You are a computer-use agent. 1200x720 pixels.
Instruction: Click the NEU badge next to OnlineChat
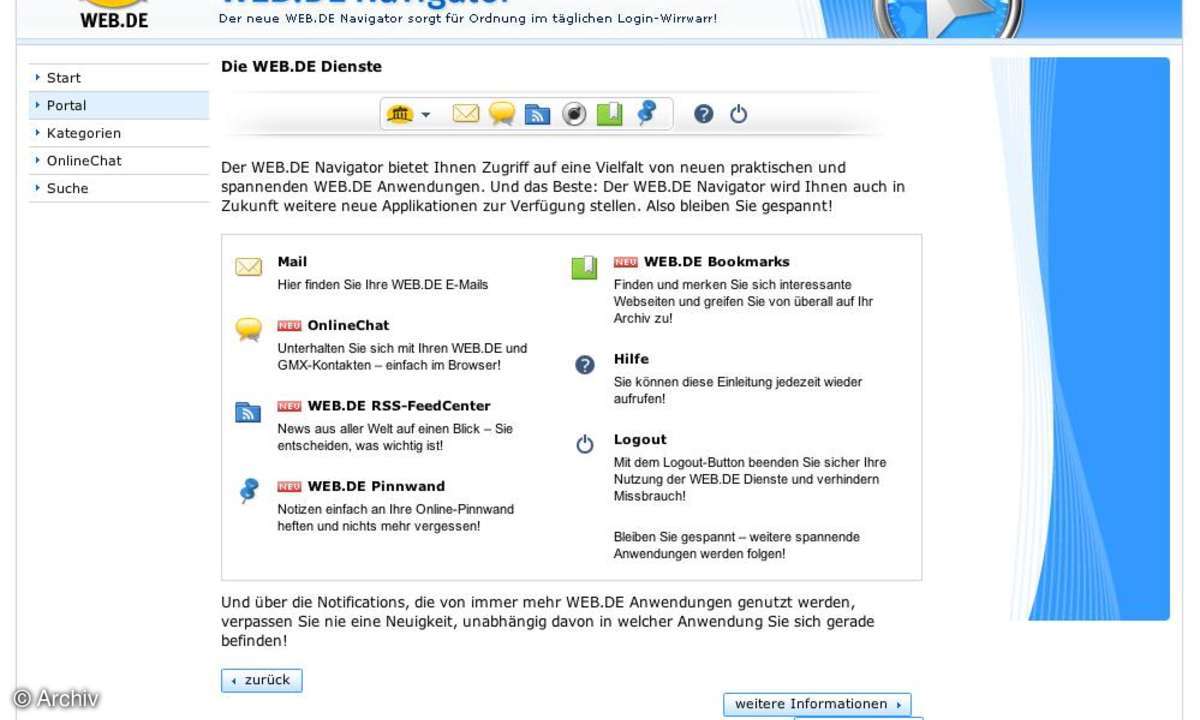pos(289,326)
